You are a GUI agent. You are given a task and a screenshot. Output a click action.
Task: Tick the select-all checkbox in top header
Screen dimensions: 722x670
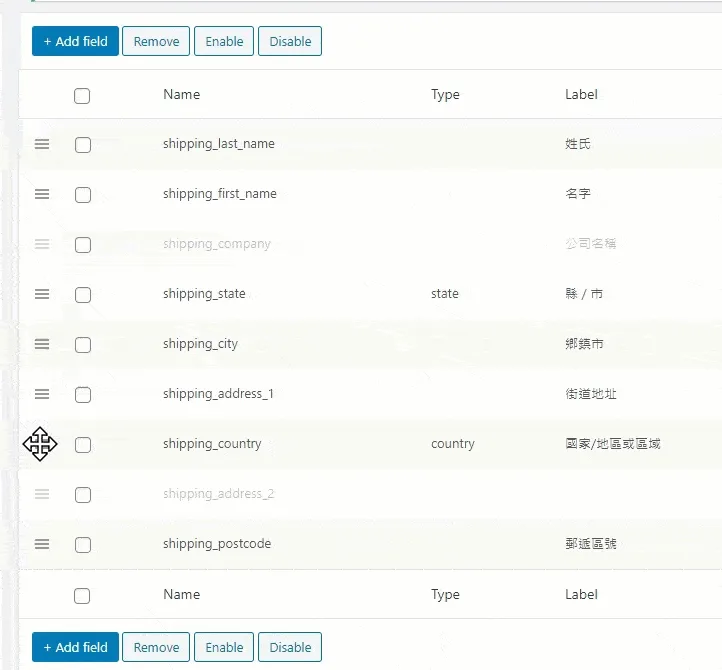82,96
